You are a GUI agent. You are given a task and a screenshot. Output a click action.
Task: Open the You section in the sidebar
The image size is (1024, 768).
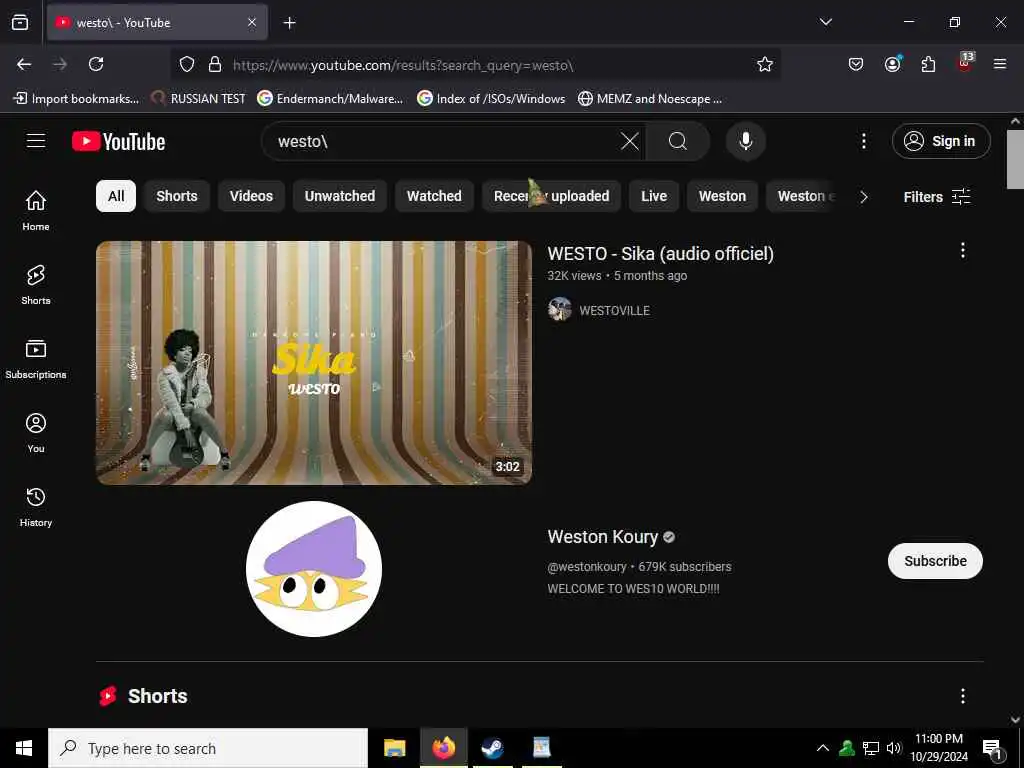36,432
